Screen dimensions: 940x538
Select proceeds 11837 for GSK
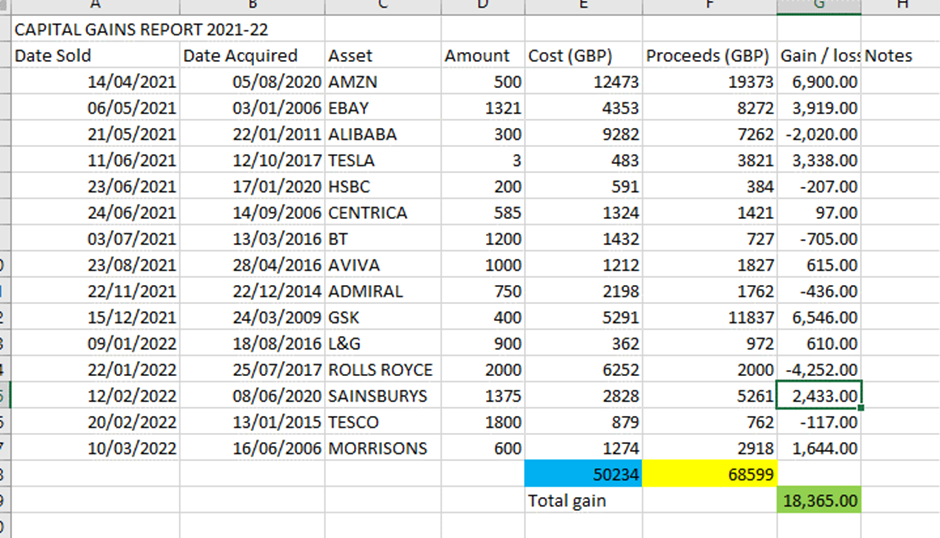pos(710,317)
